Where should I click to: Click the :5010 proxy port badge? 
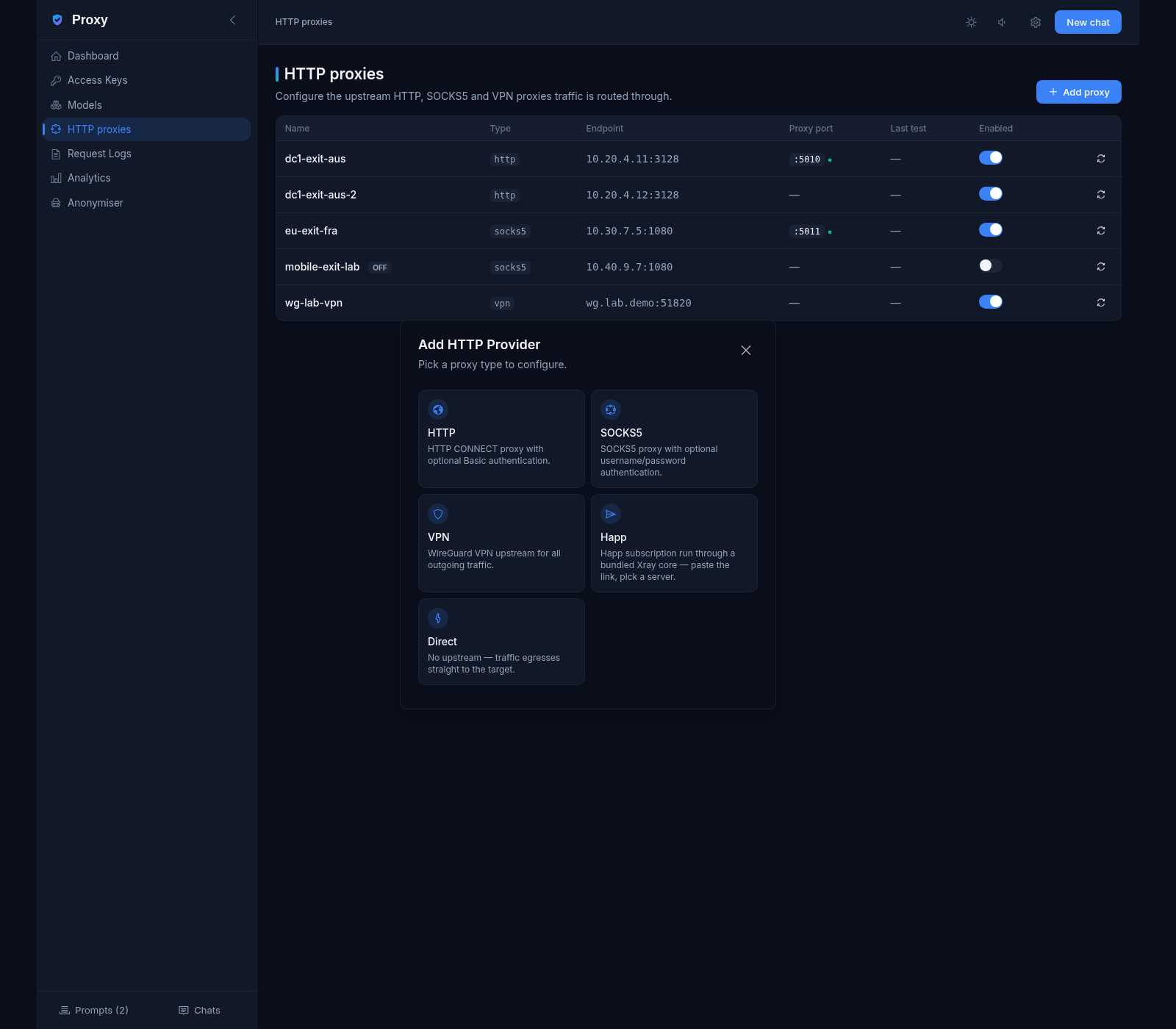(807, 159)
